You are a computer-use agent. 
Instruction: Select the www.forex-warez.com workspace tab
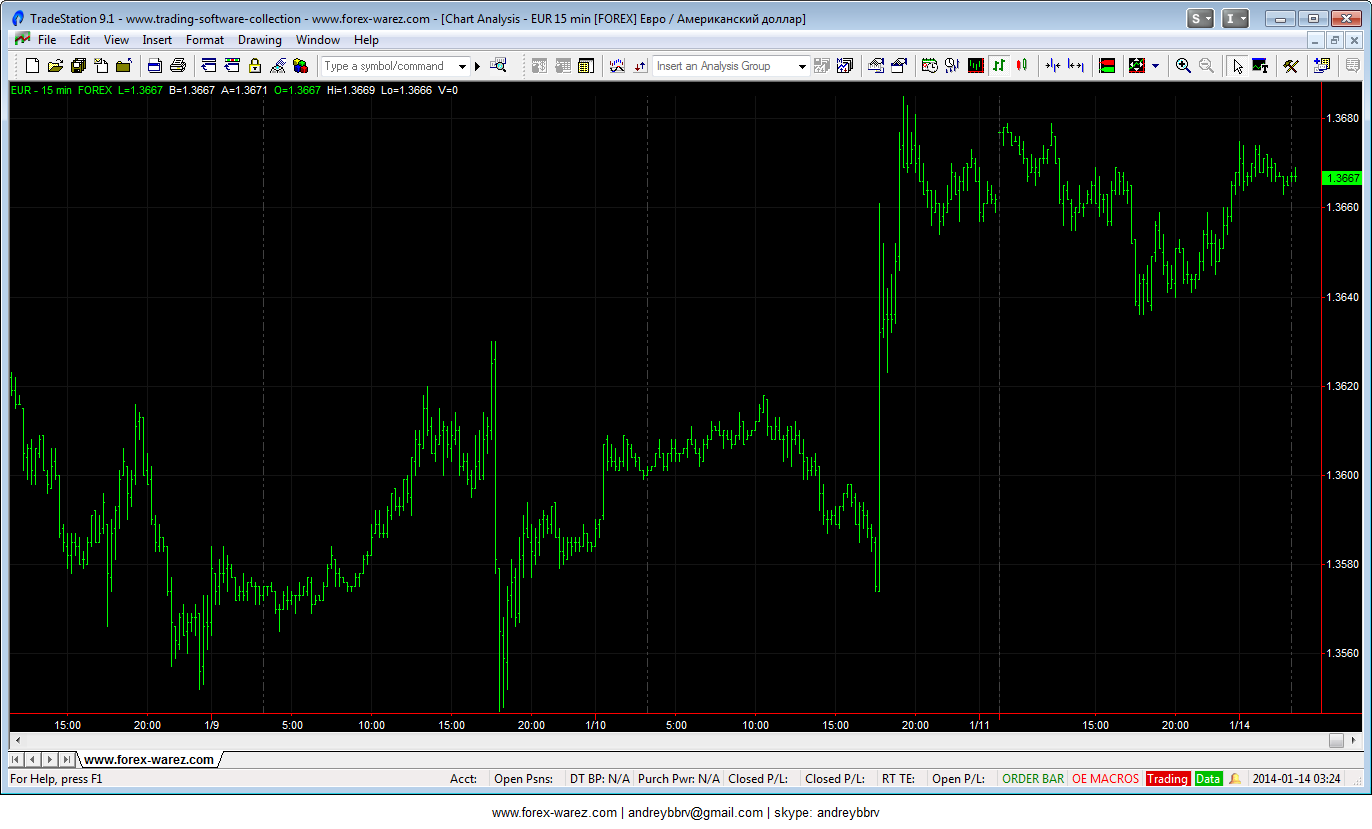point(148,760)
